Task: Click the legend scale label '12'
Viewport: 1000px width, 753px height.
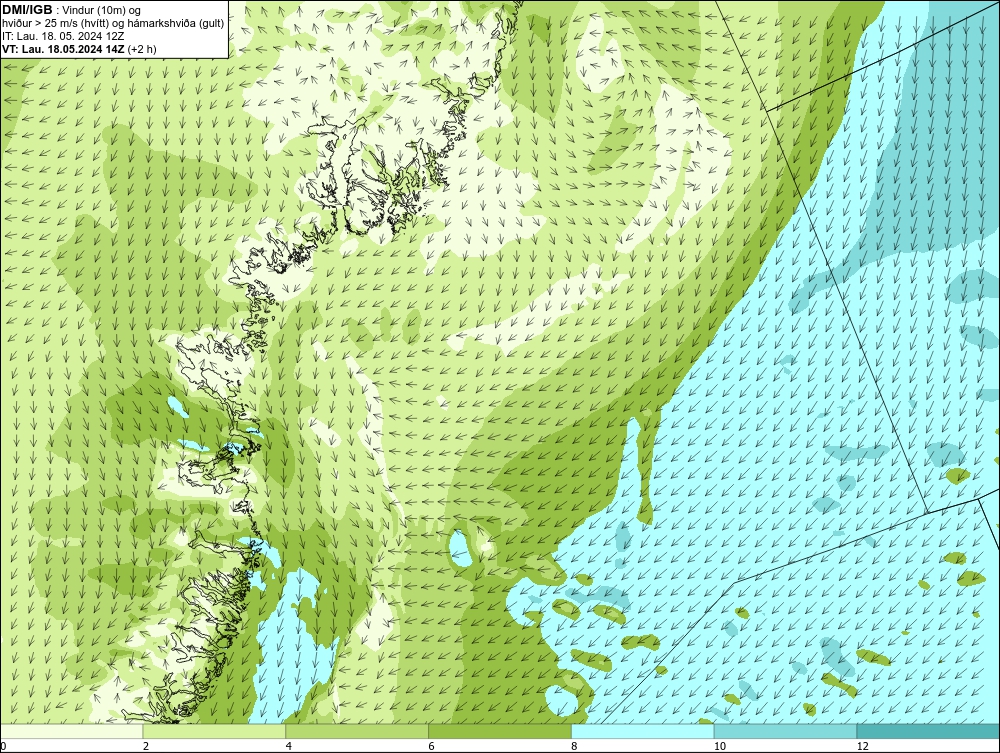Action: click(x=863, y=746)
